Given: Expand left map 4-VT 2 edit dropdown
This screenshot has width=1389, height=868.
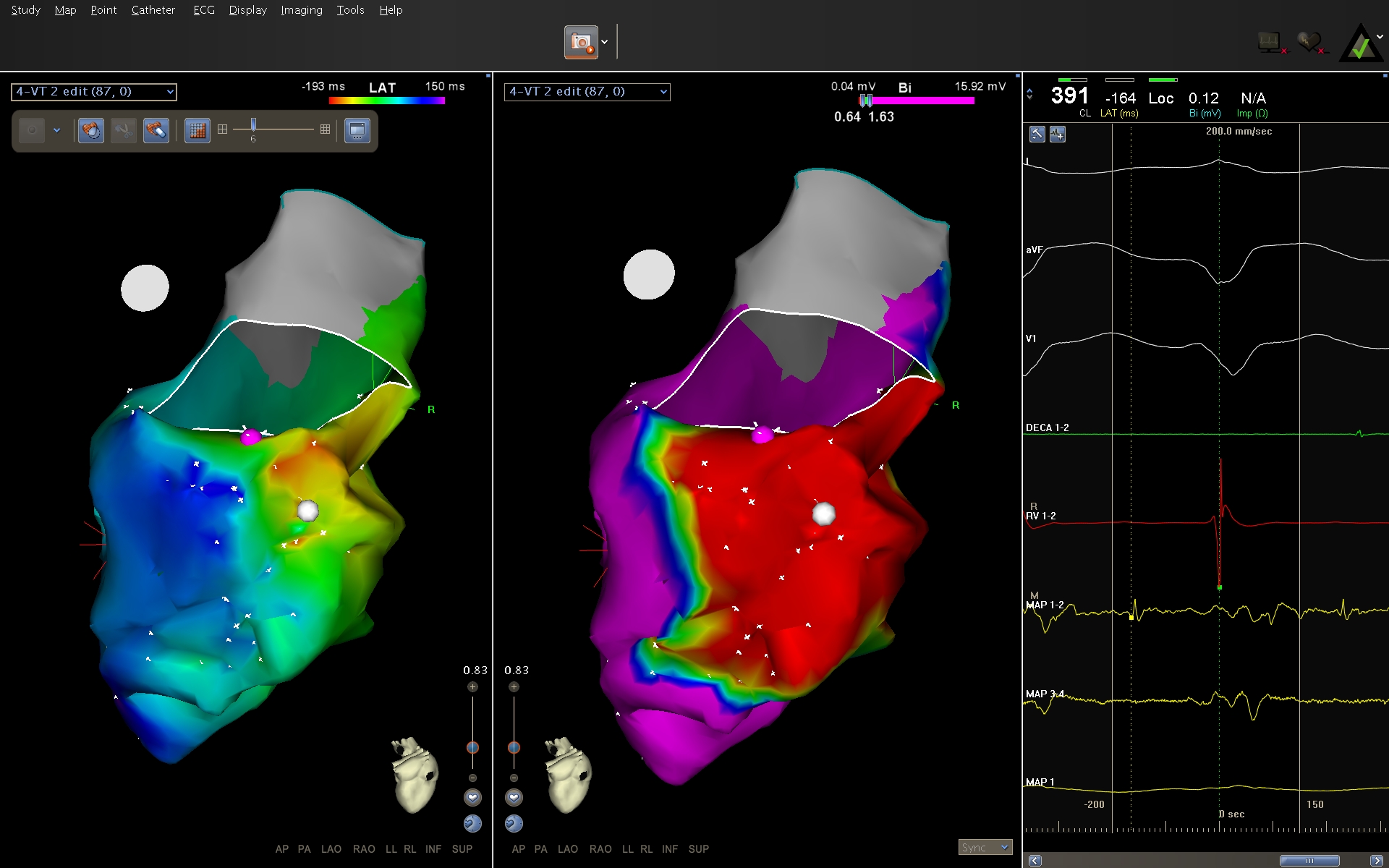Looking at the screenshot, I should 170,92.
